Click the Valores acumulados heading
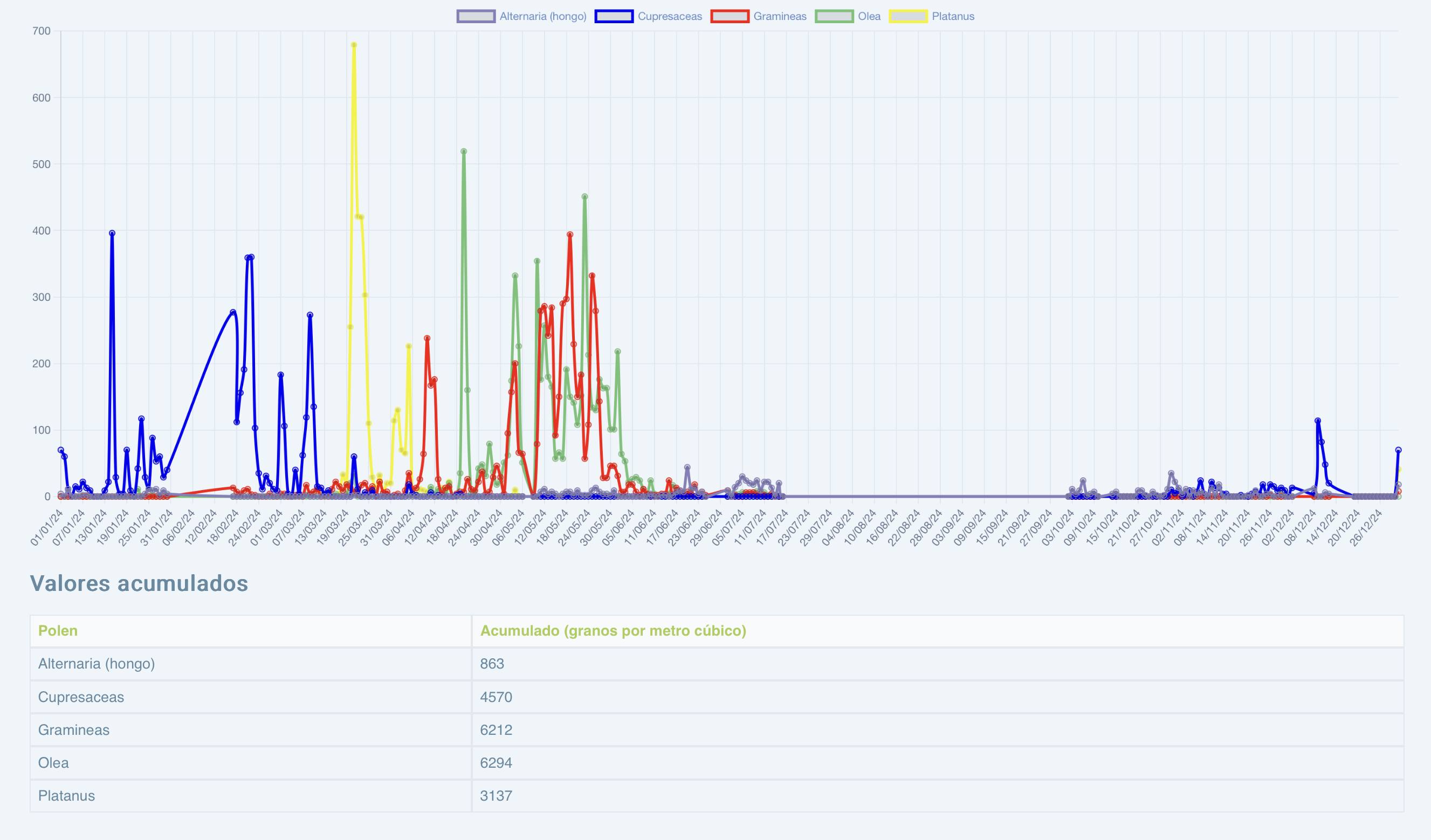 coord(139,583)
